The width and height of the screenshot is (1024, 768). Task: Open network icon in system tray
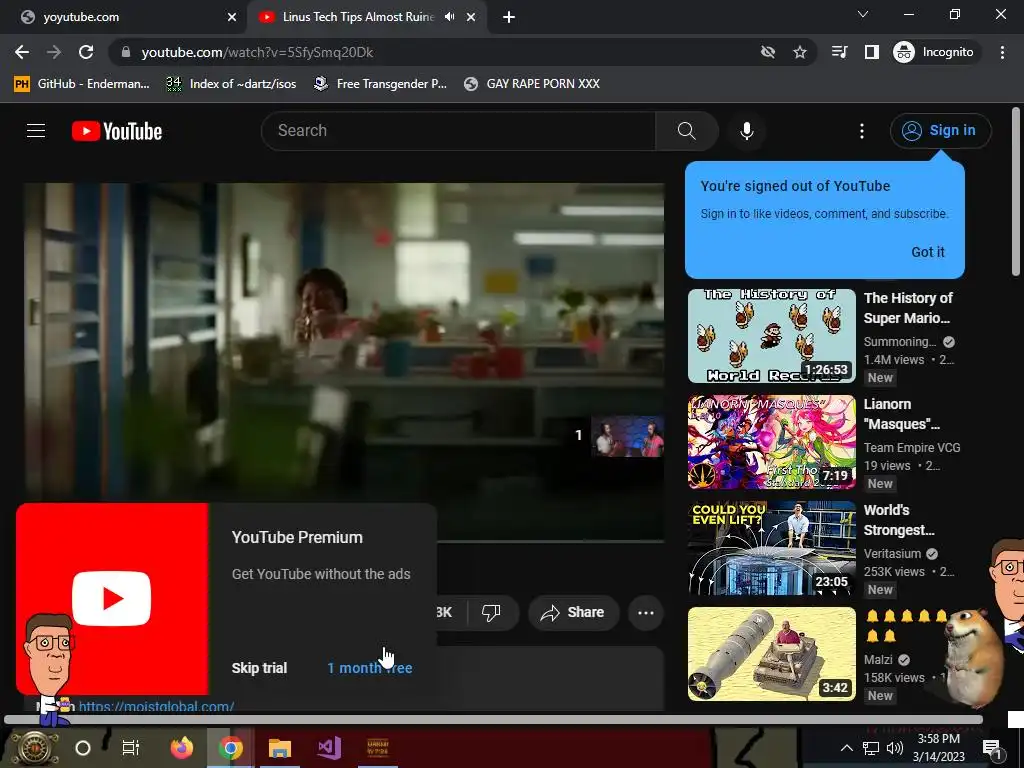[871, 748]
